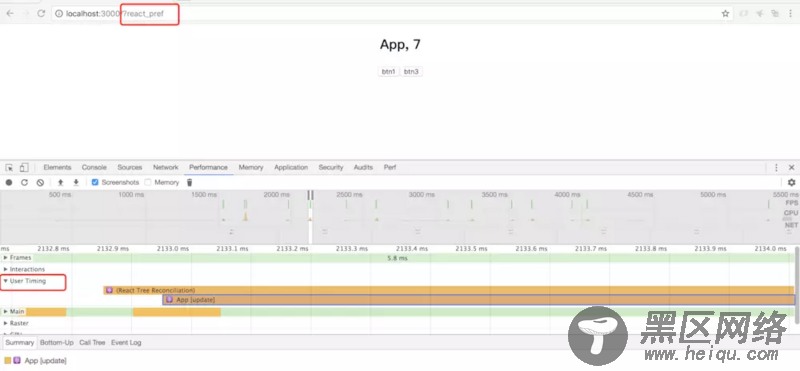Clear the recording with the clear icon
The height and width of the screenshot is (371, 800).
coord(40,182)
